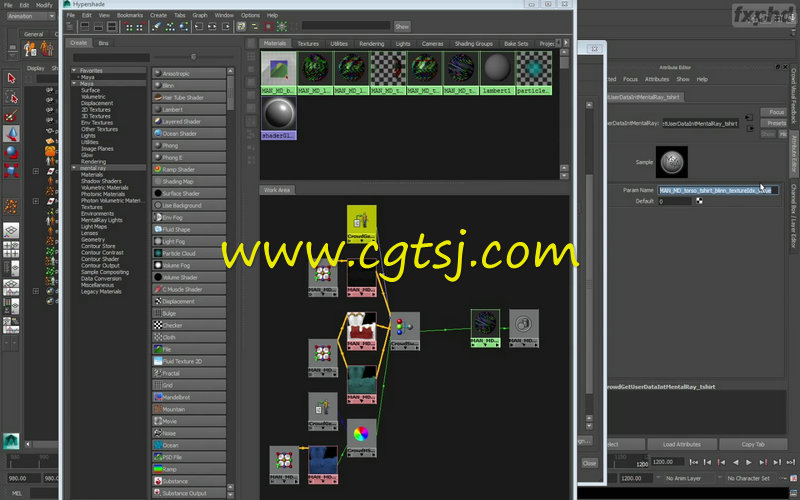Expand the first plus node in Maya outliner
Image resolution: width=800 pixels, height=500 pixels.
coord(36,171)
